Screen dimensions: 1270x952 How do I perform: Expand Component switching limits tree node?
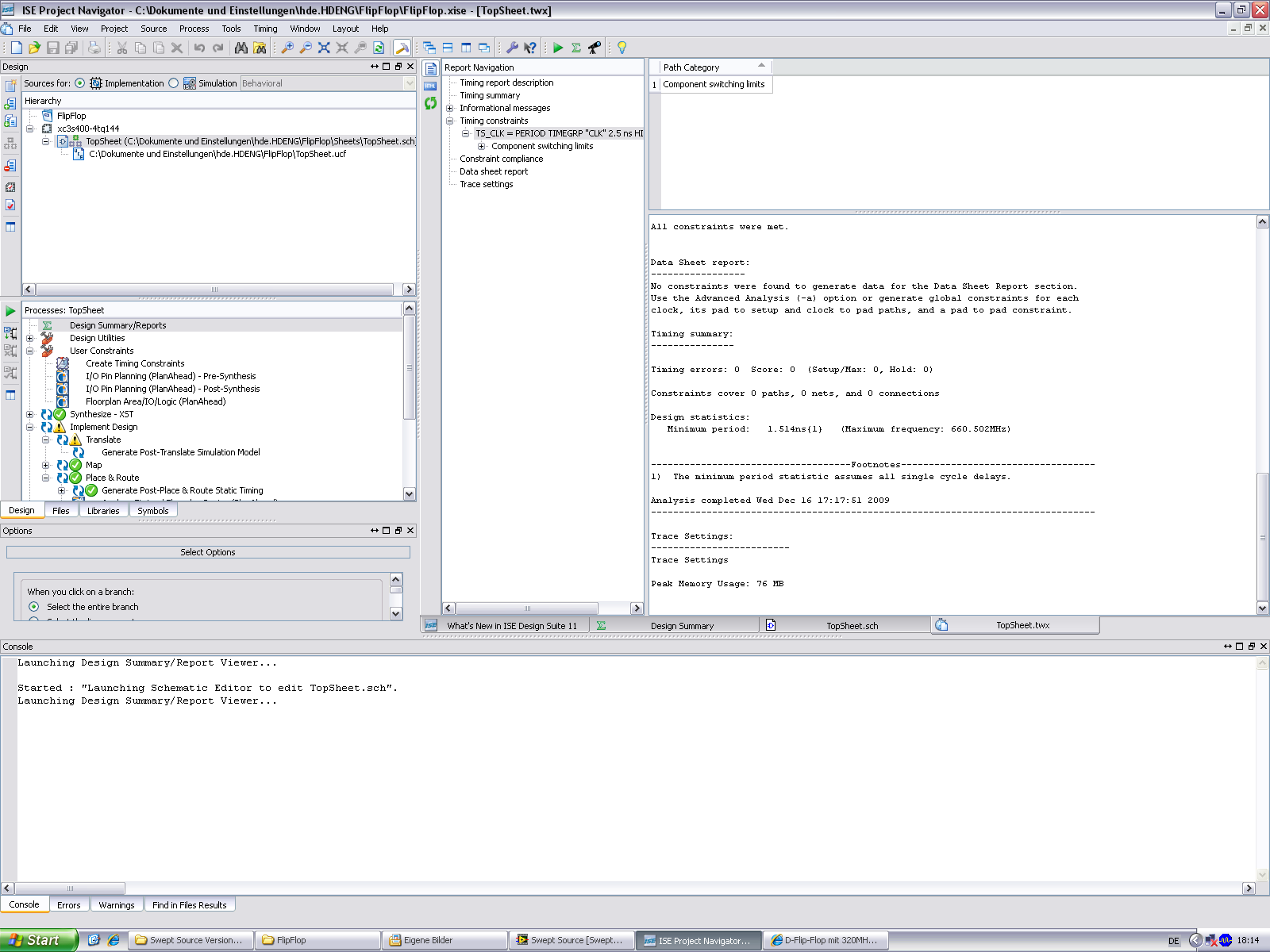[x=481, y=146]
